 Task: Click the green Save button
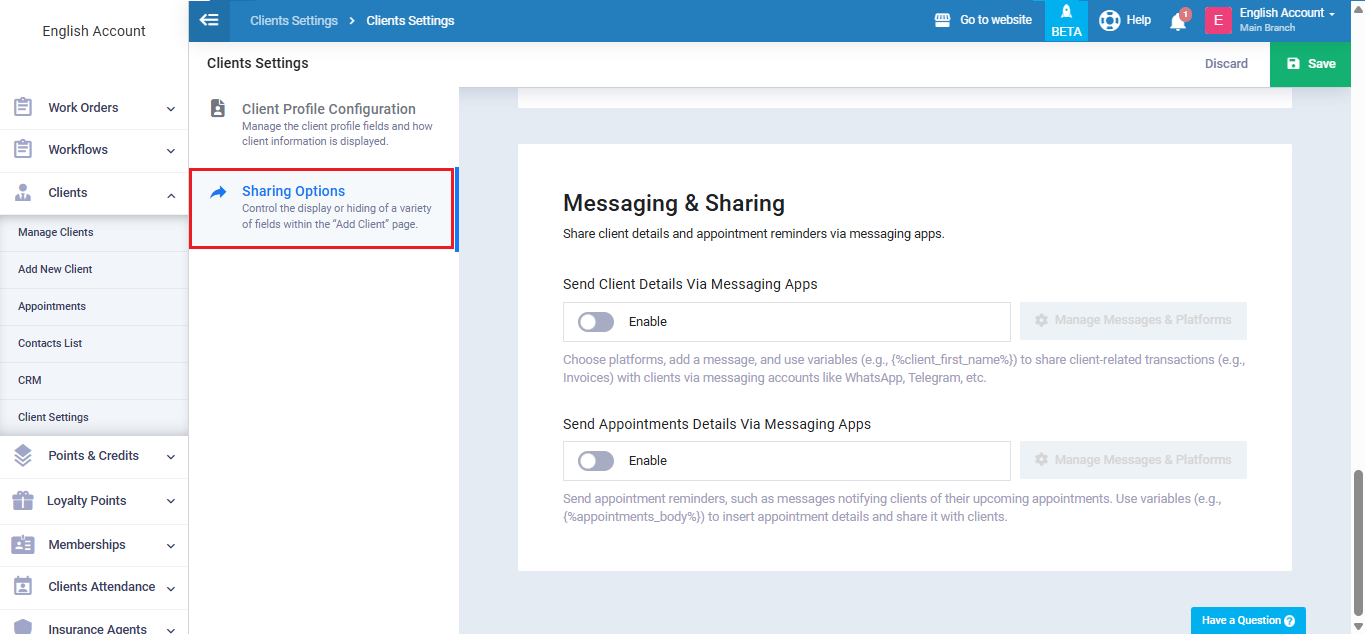(1310, 64)
